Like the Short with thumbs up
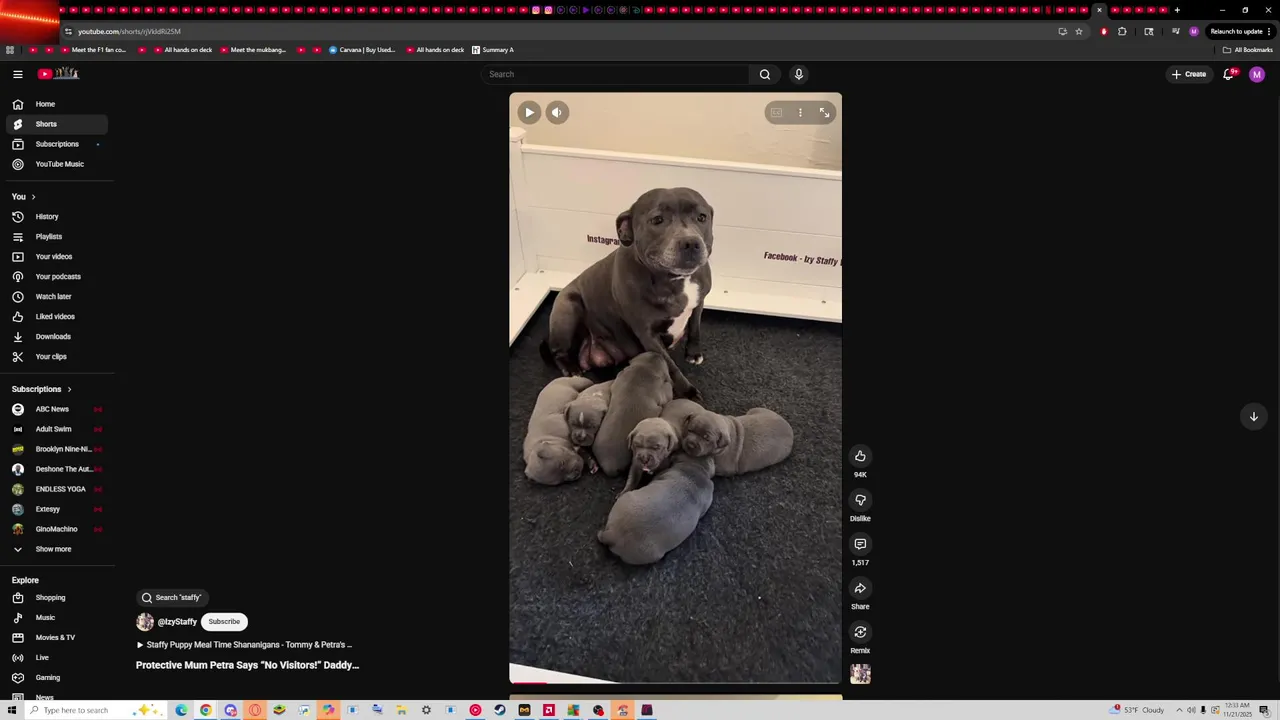1280x720 pixels. coord(860,456)
